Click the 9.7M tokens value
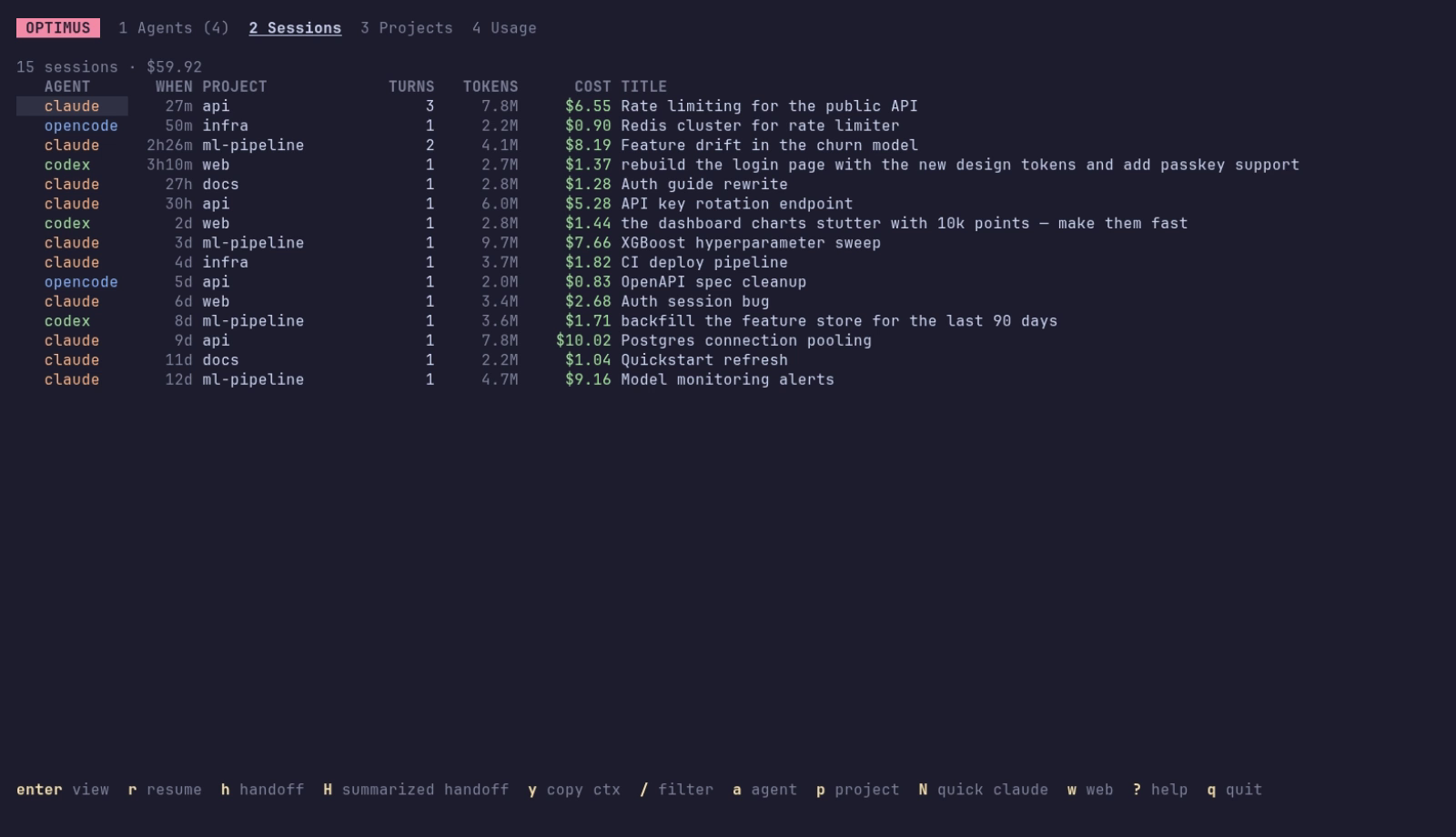The height and width of the screenshot is (837, 1456). click(x=500, y=243)
